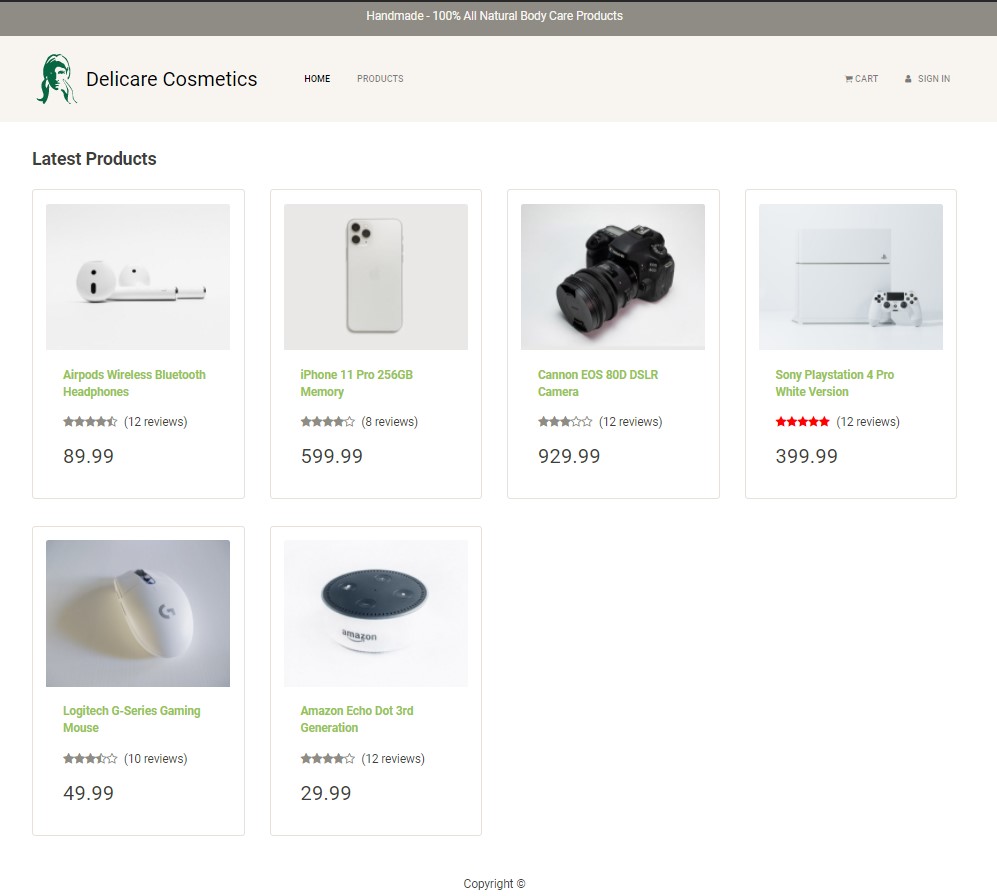Screen dimensions: 997x896
Task: Click the iPhone 11 Pro star rating
Action: [x=327, y=422]
